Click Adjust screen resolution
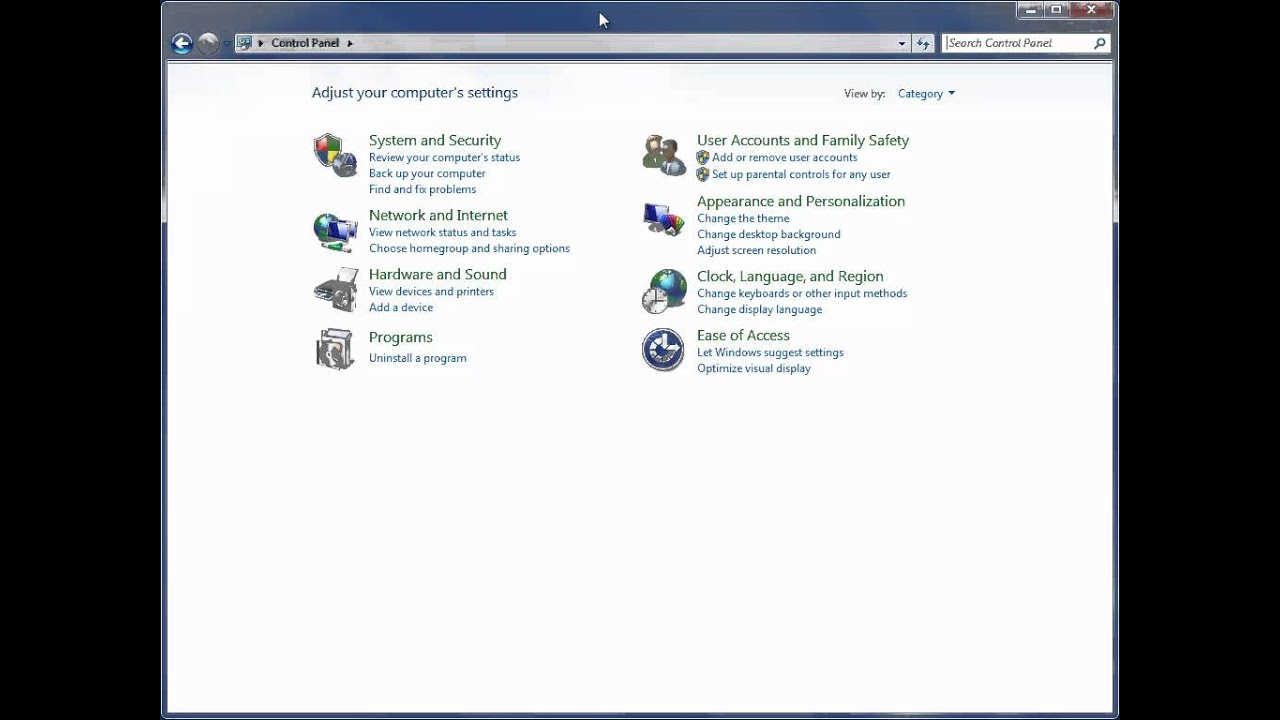Screen dimensions: 1280x720 point(756,251)
